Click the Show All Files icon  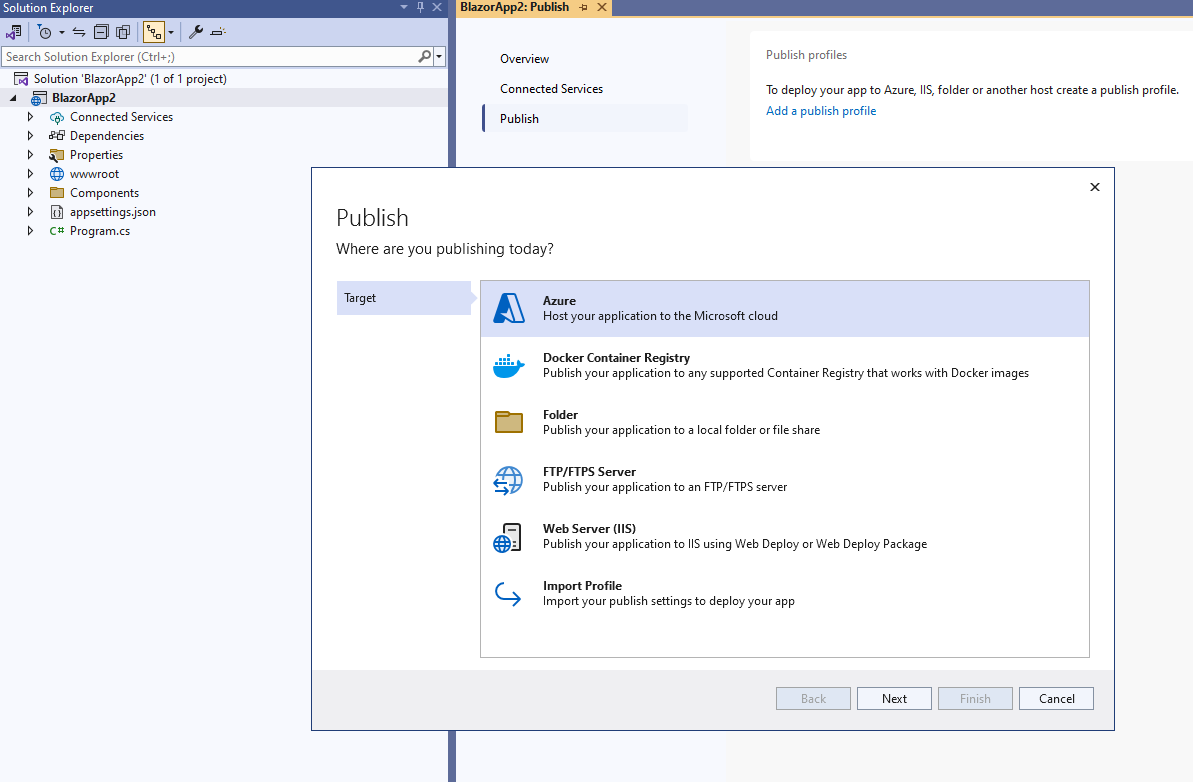click(122, 32)
